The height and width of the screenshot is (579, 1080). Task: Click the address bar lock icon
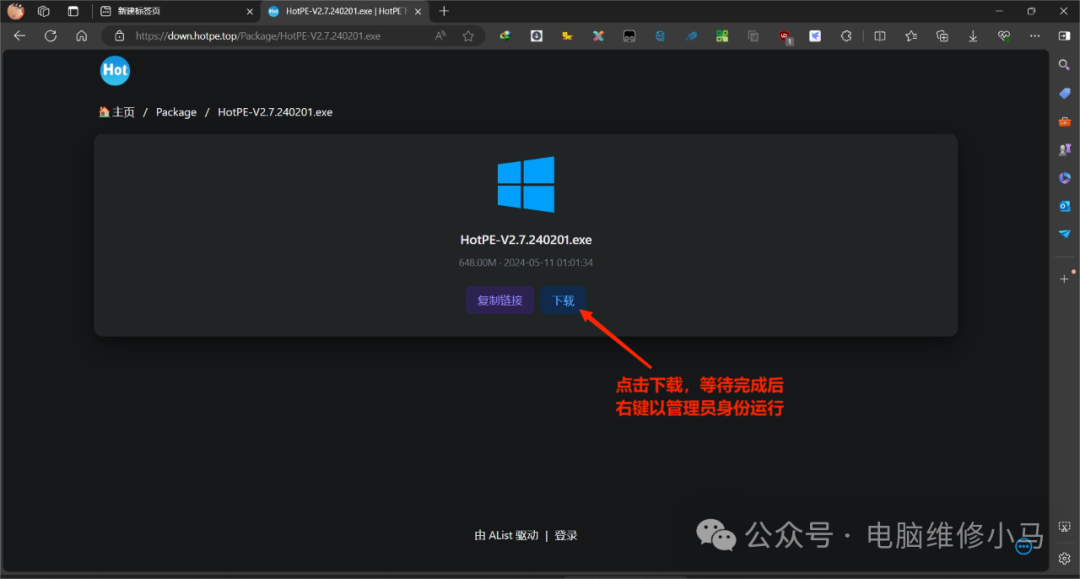click(x=119, y=36)
